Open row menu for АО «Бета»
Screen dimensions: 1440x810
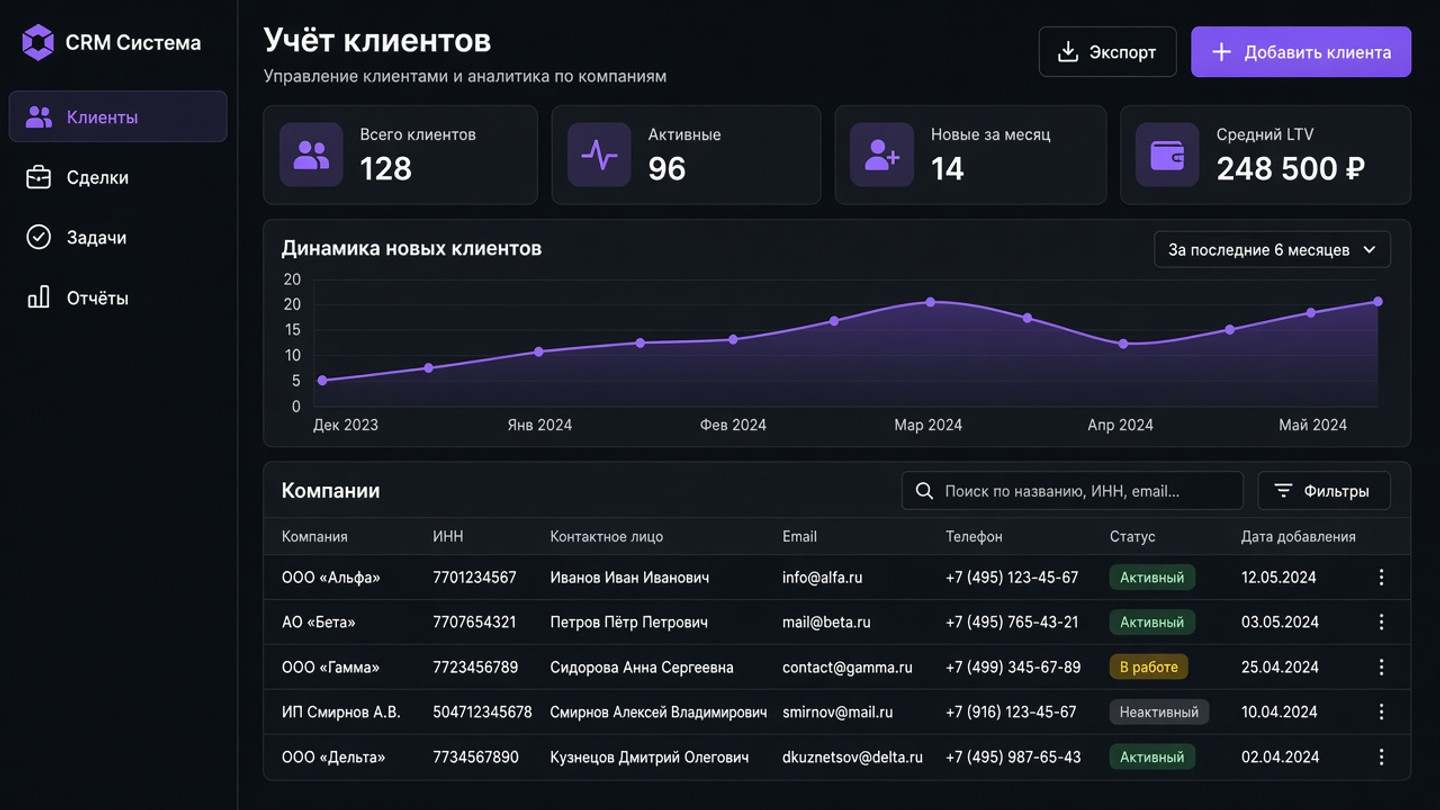pos(1381,622)
